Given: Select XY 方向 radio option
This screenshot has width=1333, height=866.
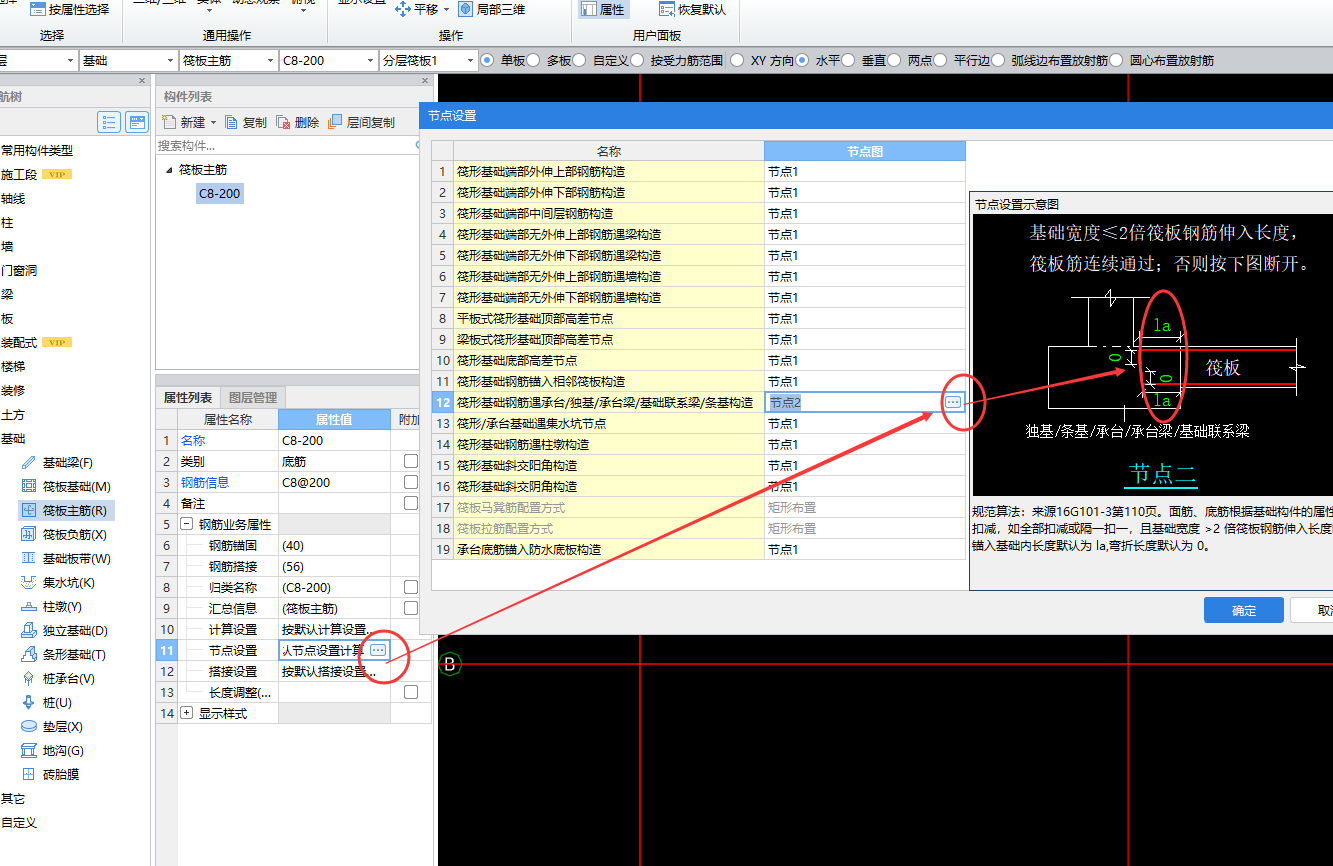Looking at the screenshot, I should pyautogui.click(x=737, y=61).
